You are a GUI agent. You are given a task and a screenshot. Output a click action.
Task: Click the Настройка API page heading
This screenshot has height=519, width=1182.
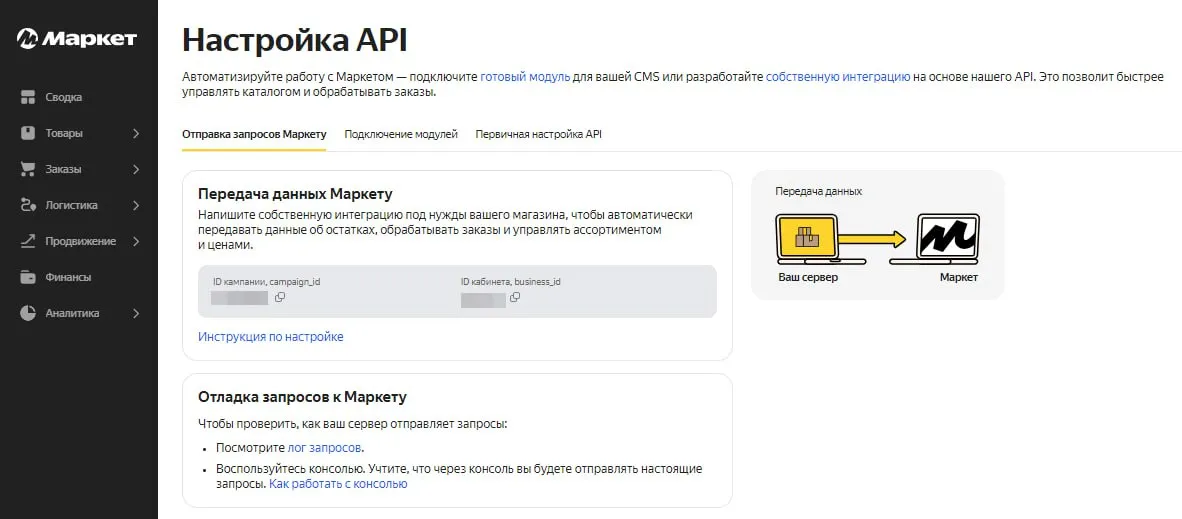(x=295, y=40)
